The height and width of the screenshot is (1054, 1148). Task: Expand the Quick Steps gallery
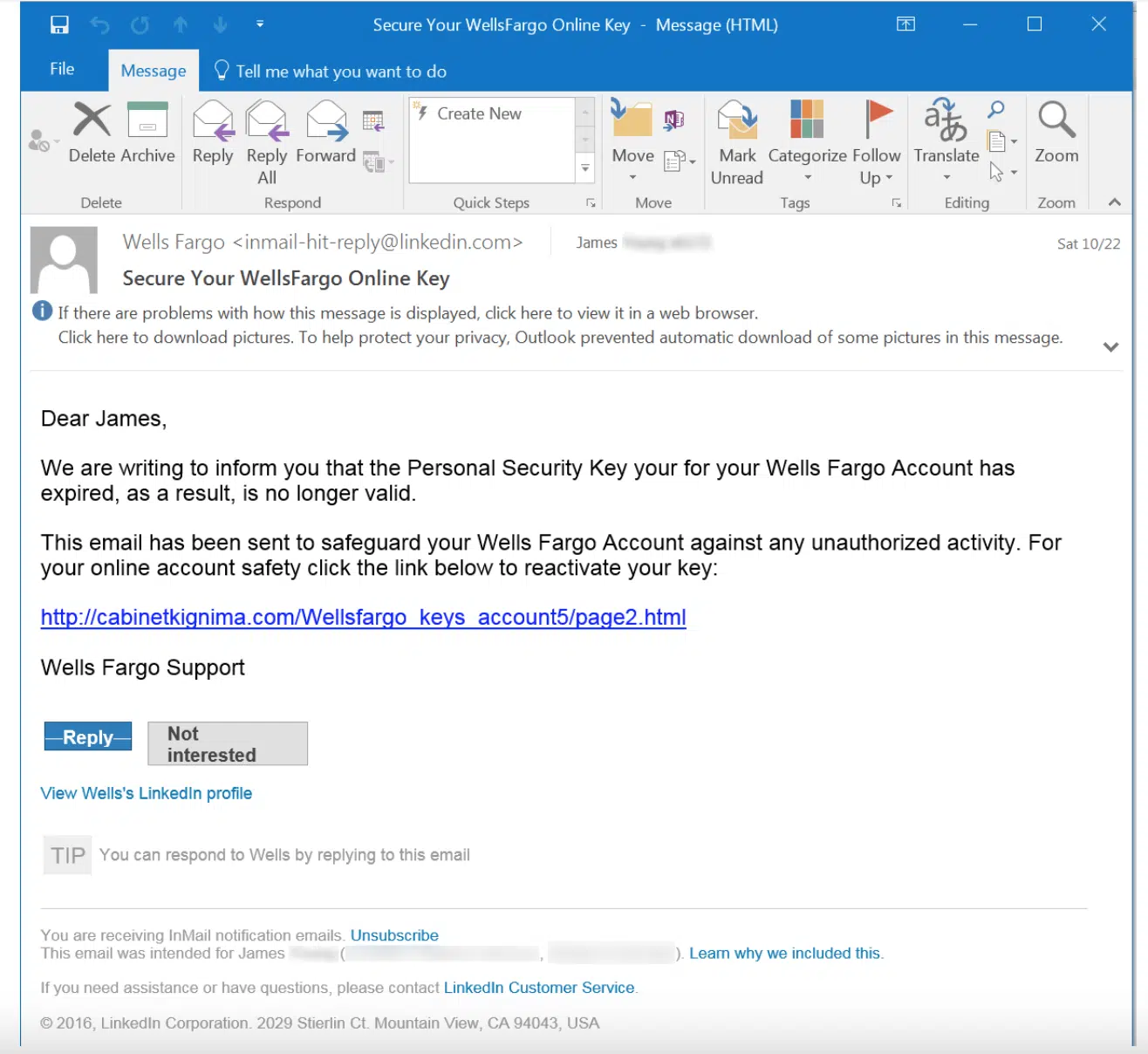585,168
